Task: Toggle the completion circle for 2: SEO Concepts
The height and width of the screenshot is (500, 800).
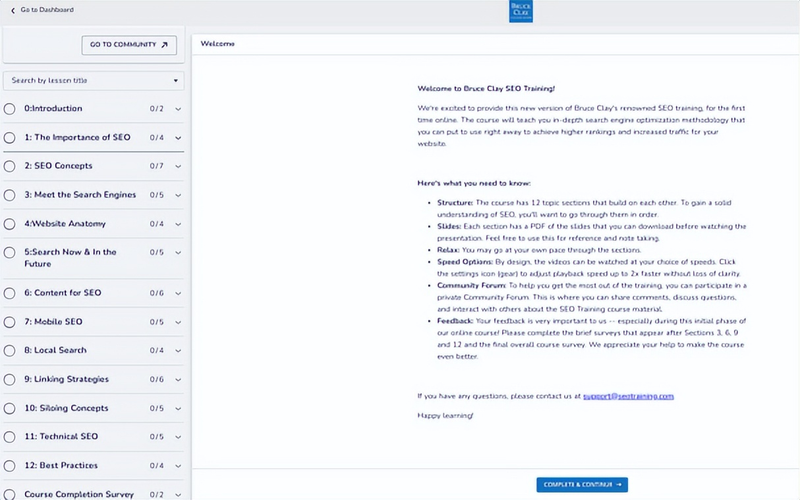Action: (10, 166)
